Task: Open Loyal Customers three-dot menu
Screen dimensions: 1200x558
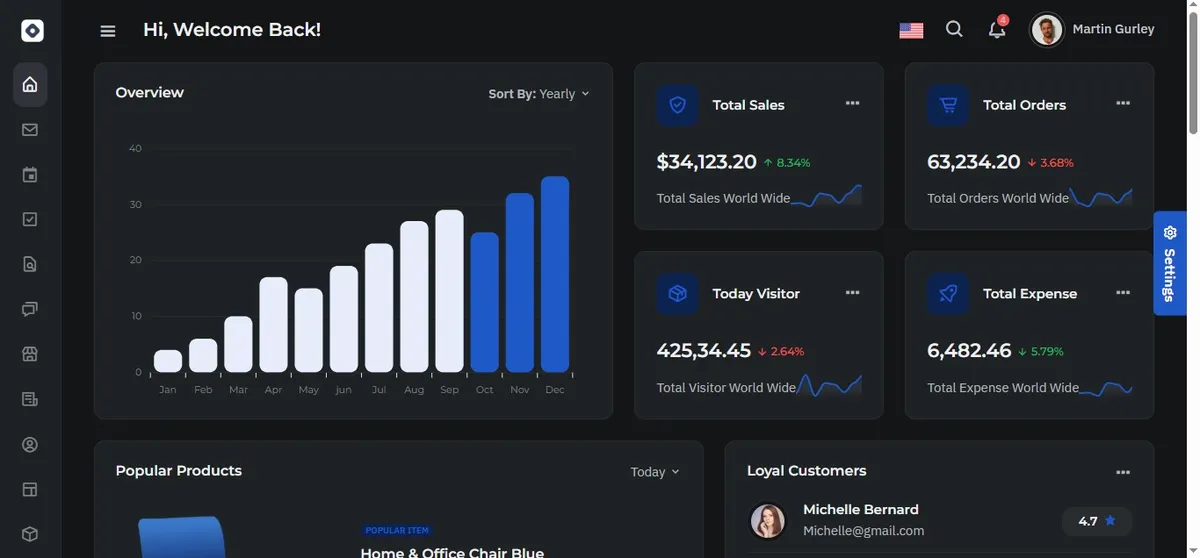Action: point(1123,472)
